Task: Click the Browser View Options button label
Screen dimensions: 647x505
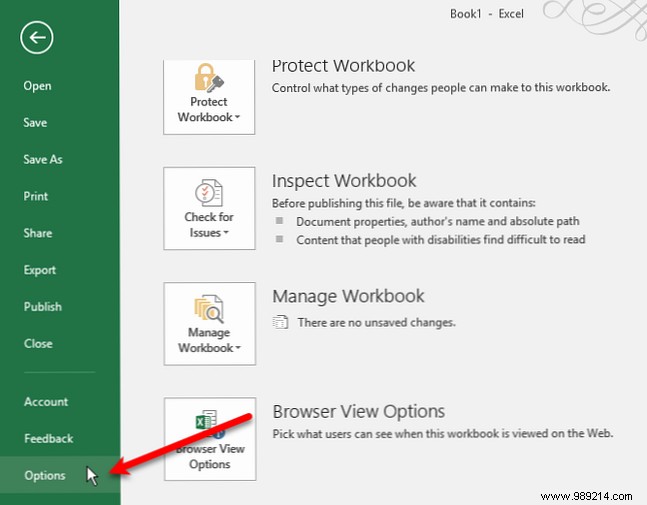Action: 210,456
